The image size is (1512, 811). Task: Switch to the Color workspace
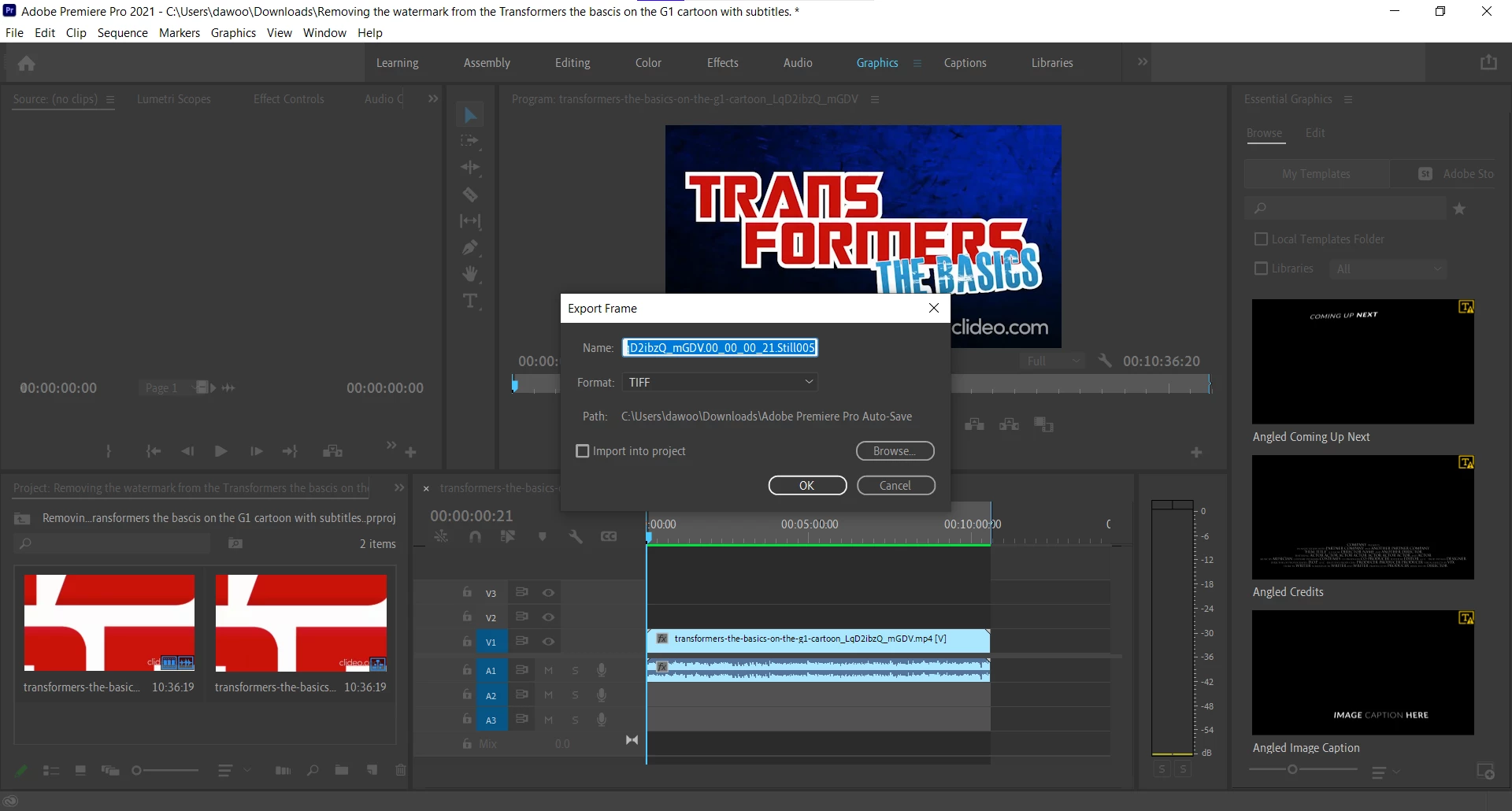(648, 63)
